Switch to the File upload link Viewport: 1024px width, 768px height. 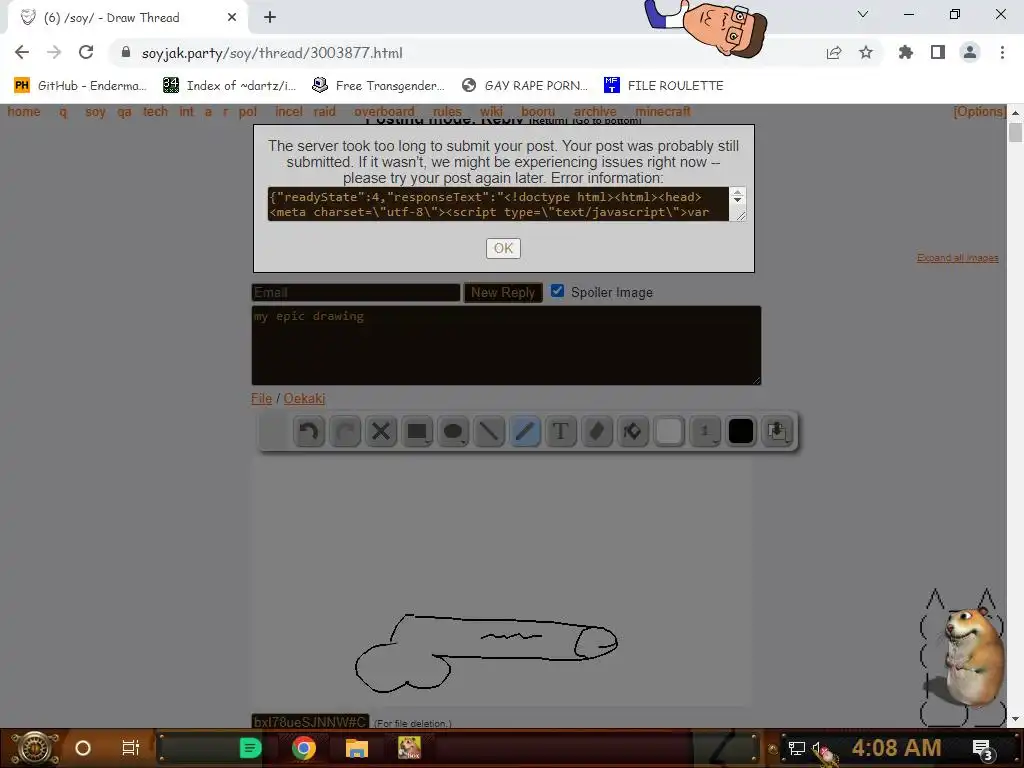261,398
